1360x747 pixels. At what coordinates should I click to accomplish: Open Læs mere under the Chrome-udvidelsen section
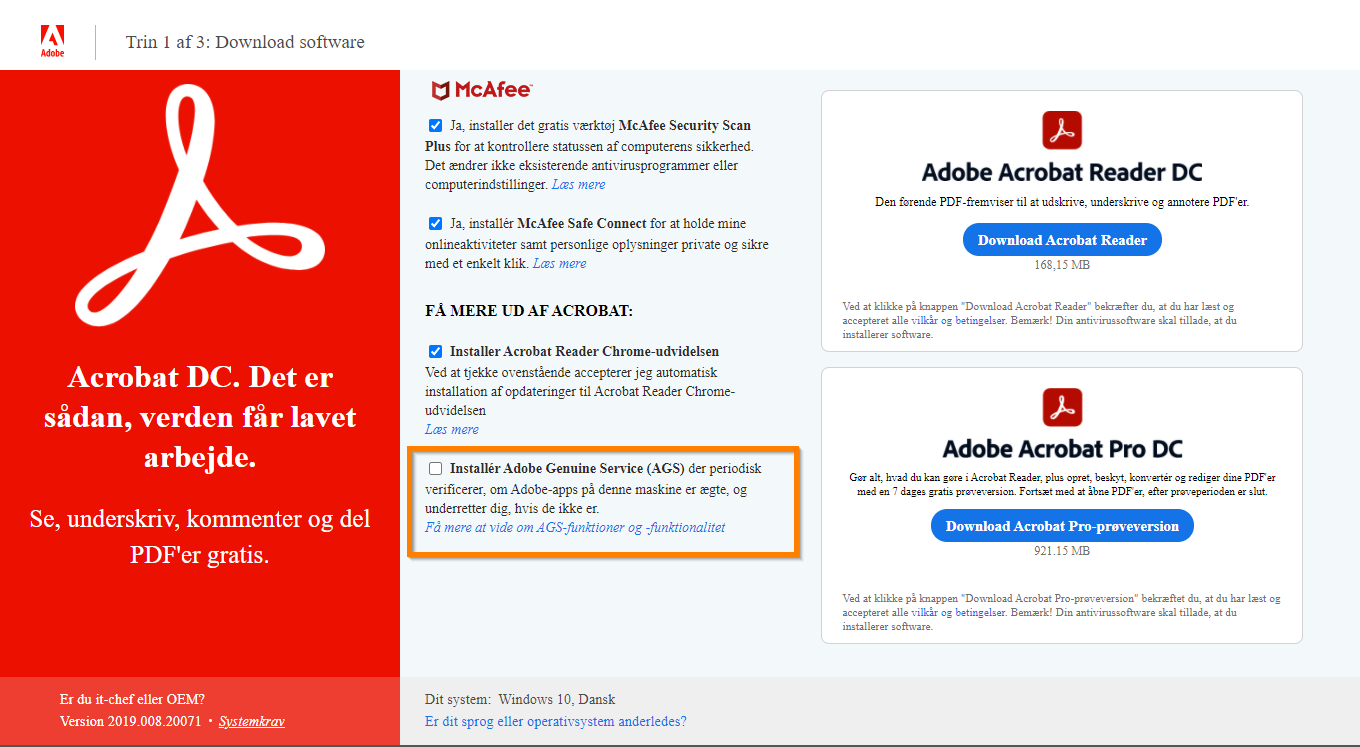[451, 428]
